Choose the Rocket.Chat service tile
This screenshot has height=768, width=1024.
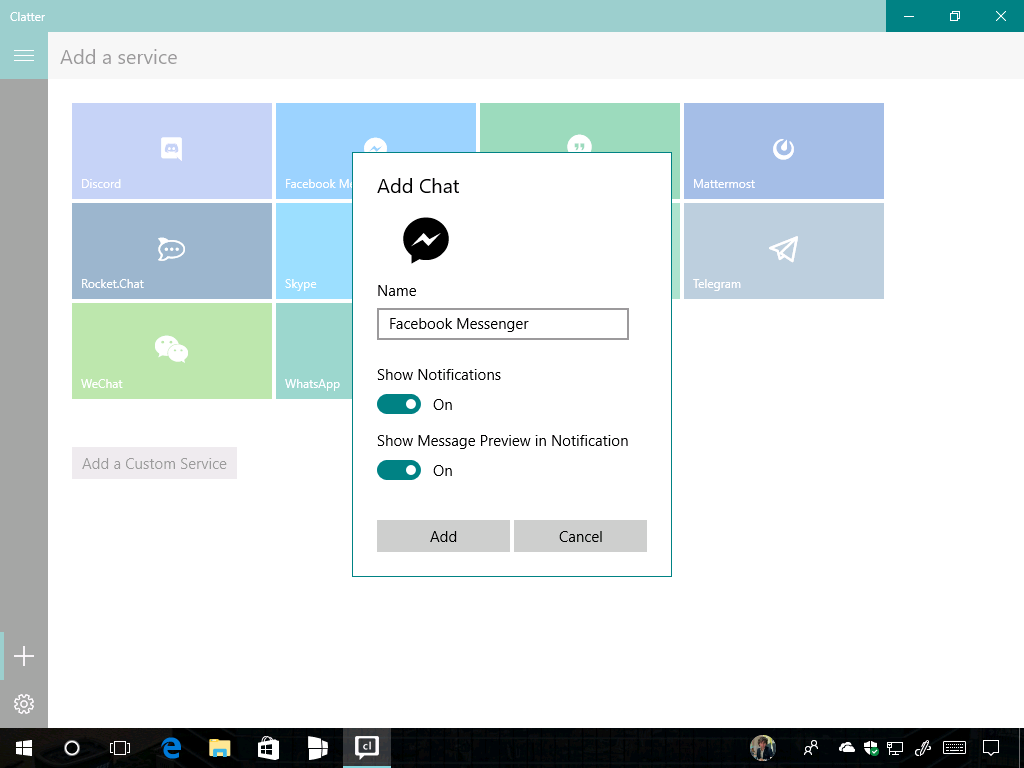(x=172, y=251)
